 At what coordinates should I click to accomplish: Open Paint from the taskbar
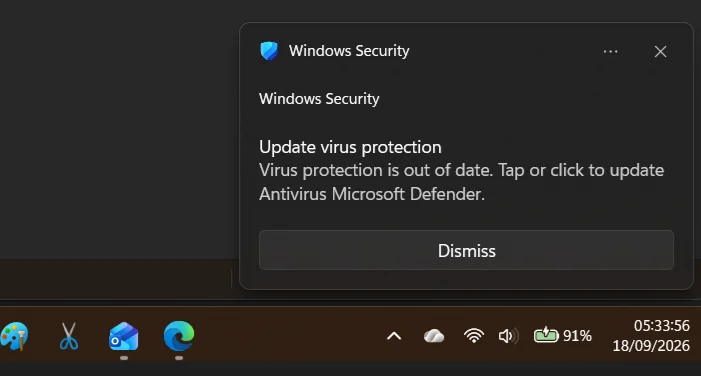14,336
